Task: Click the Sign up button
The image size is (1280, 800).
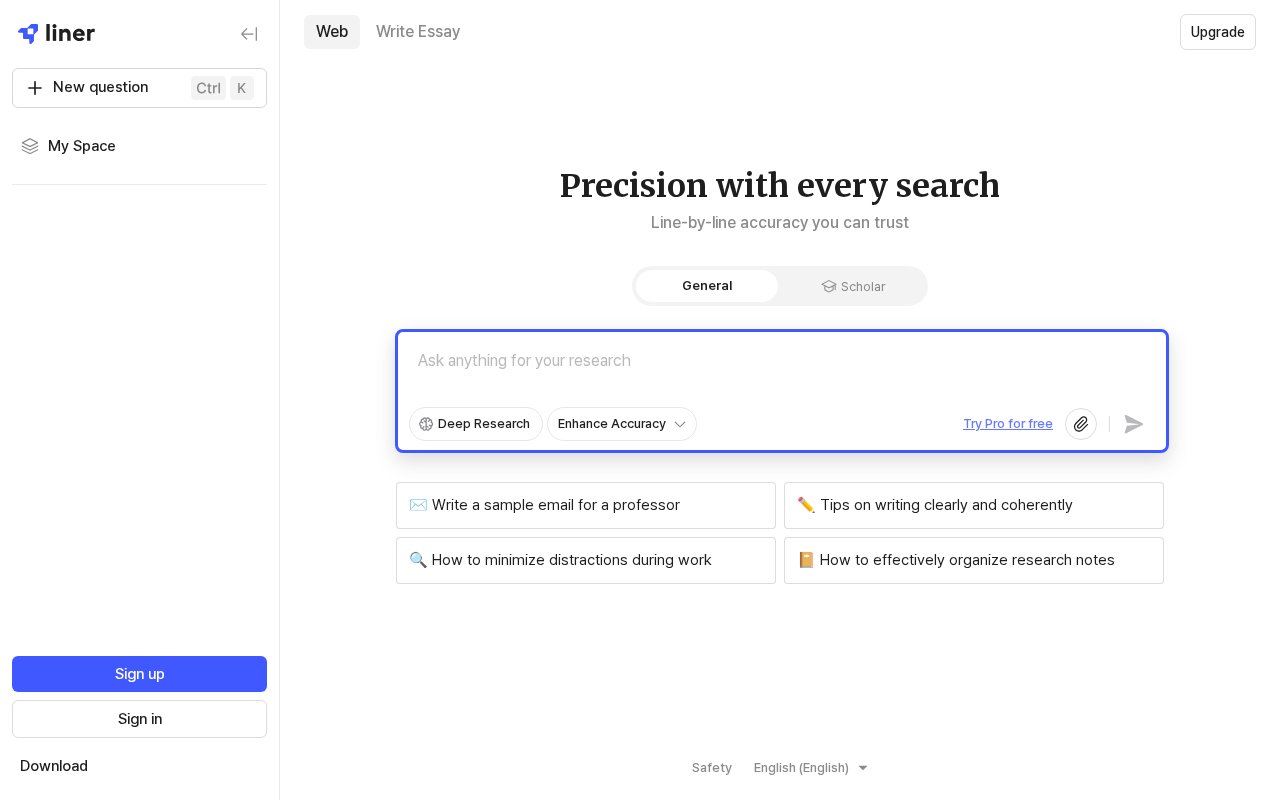Action: point(139,674)
